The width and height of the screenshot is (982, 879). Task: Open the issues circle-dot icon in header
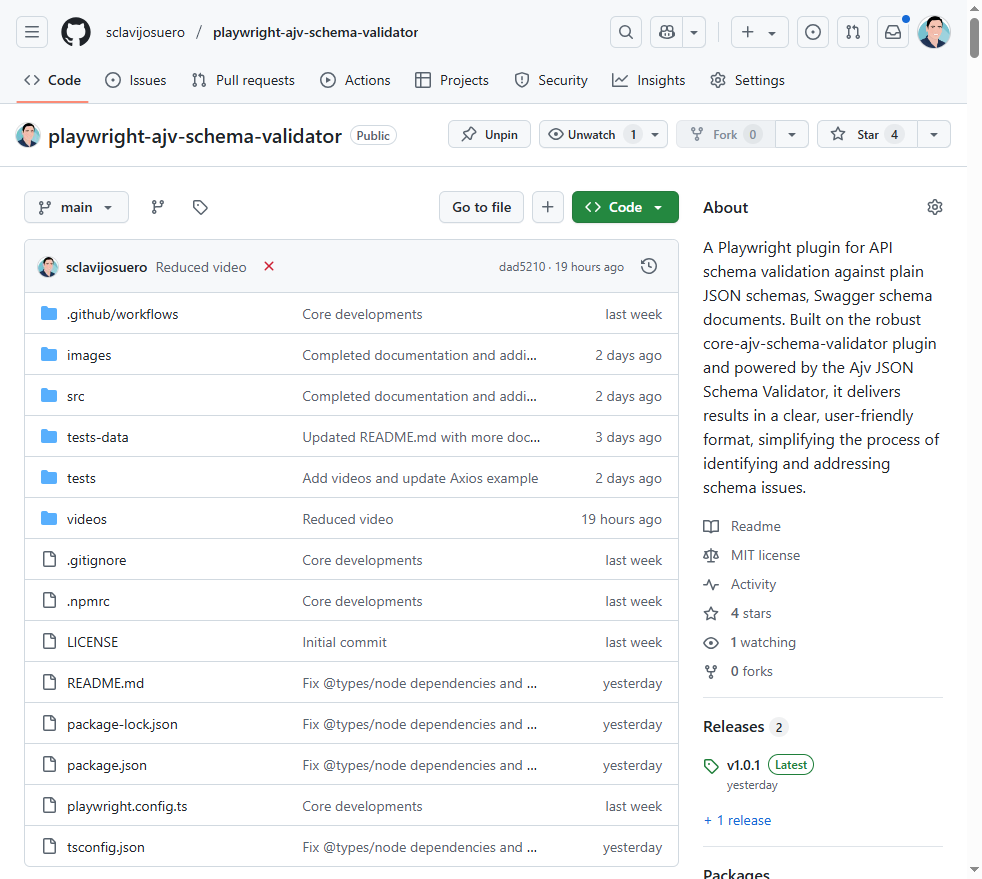(x=812, y=32)
